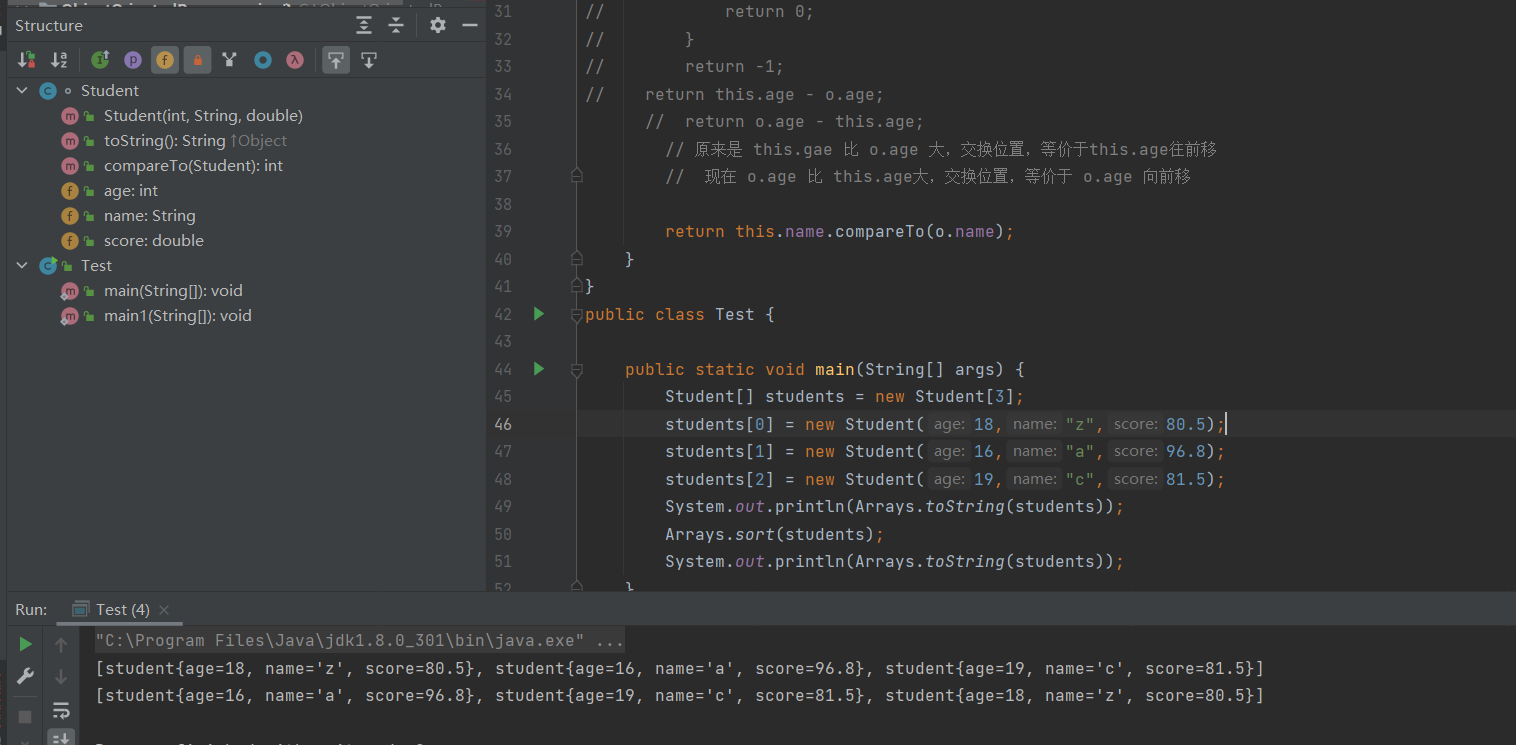The width and height of the screenshot is (1516, 745).
Task: Click first output line starting age=18
Action: 679,668
